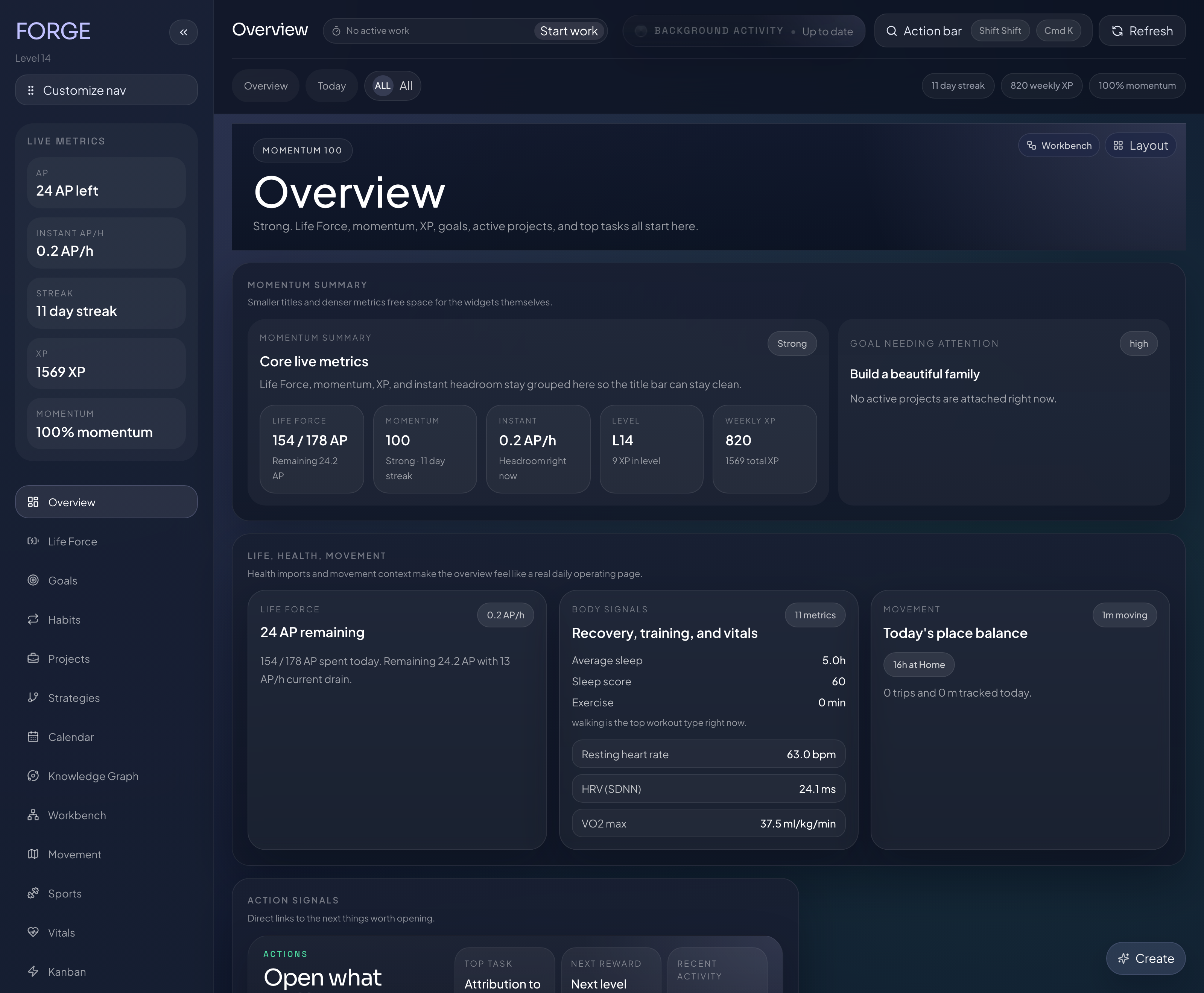Select the Kanban lightning icon
Screen dimensions: 1204x993
tap(33, 971)
